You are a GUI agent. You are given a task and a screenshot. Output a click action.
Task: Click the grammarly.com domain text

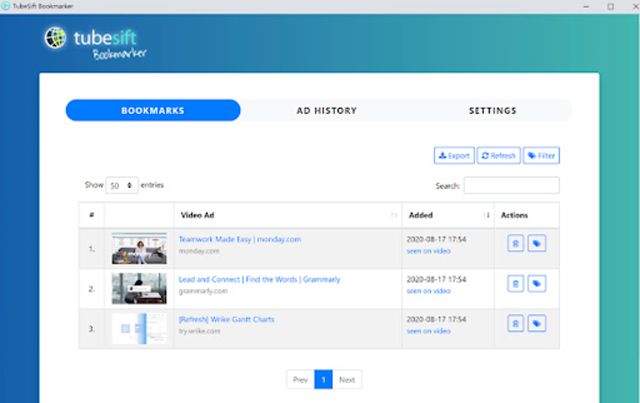[203, 291]
